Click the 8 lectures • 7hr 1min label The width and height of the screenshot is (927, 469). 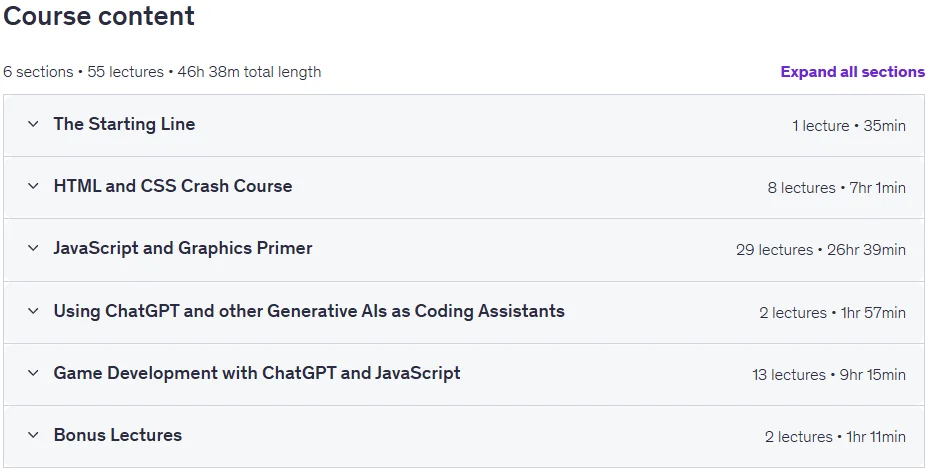click(x=837, y=188)
